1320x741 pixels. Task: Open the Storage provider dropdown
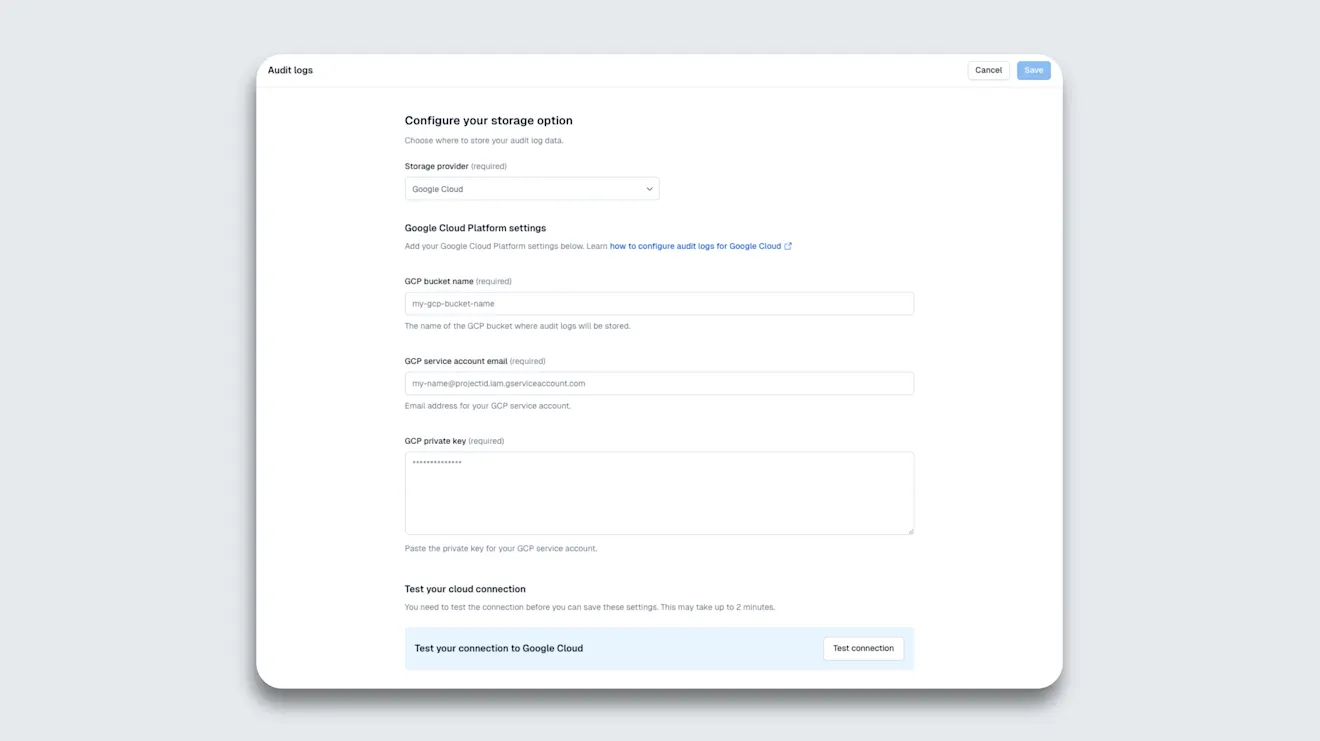(531, 188)
